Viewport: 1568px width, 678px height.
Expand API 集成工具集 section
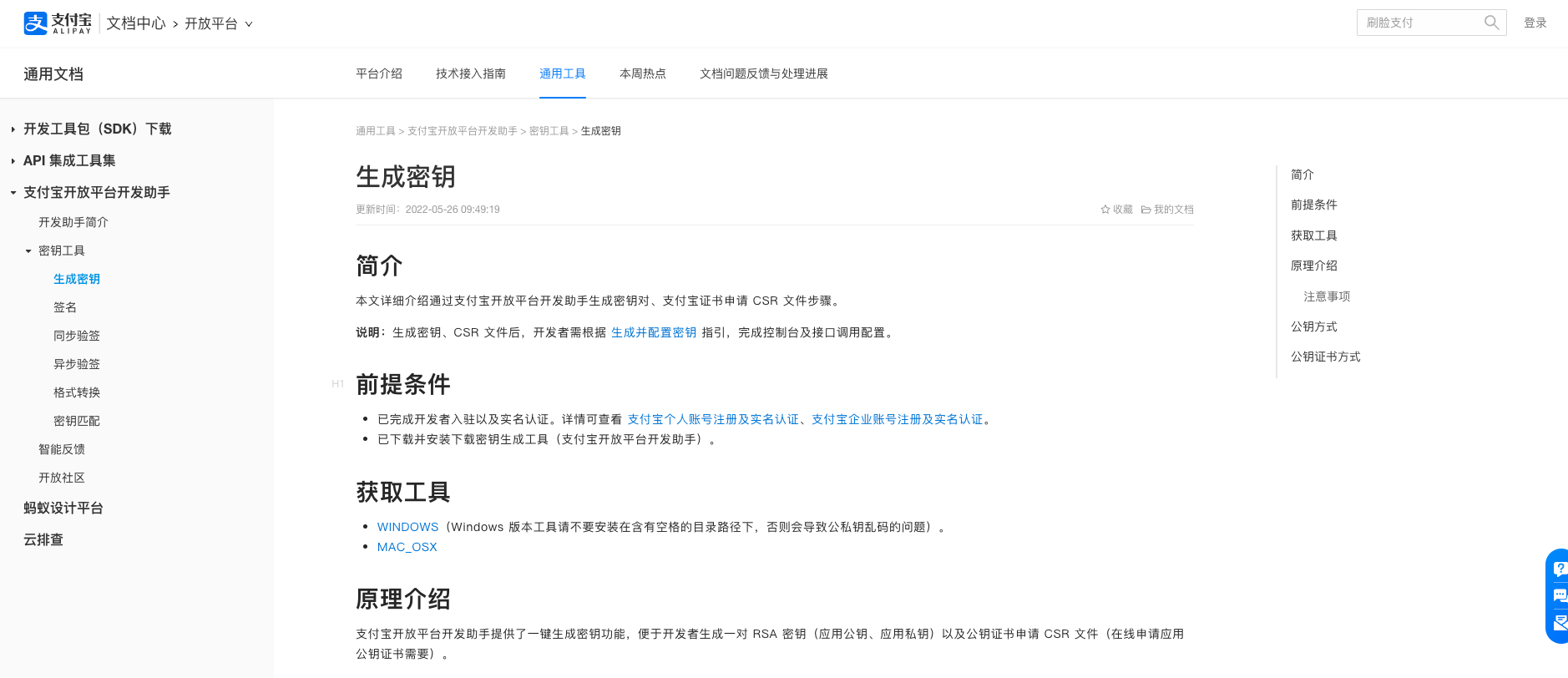click(13, 161)
